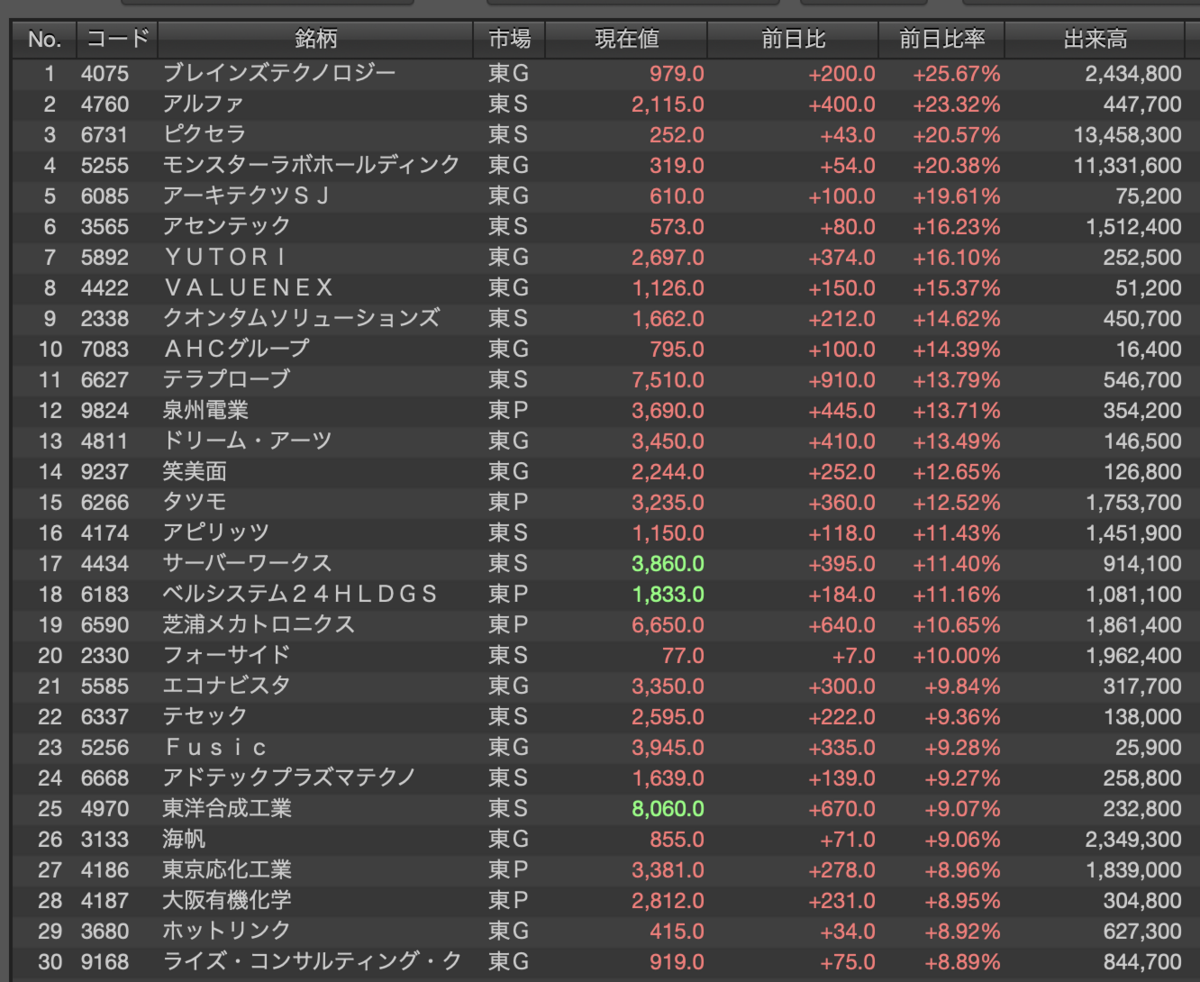Click the current price 7,510.0
Image resolution: width=1200 pixels, height=982 pixels.
tap(668, 380)
